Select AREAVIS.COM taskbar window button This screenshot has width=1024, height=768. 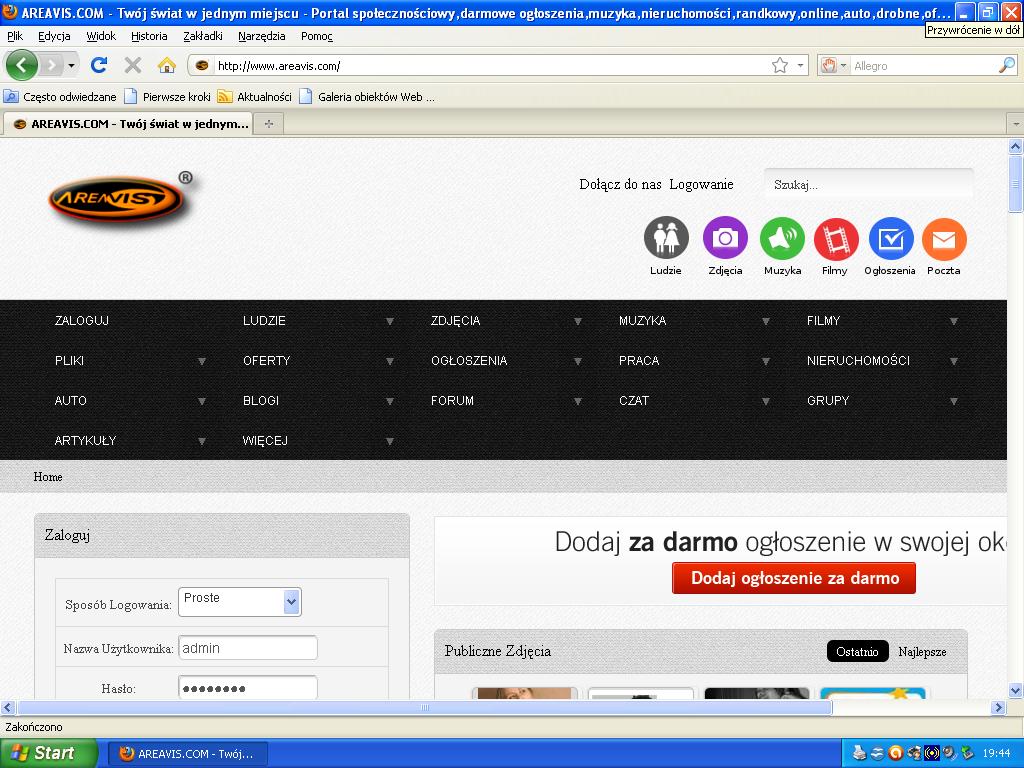click(x=188, y=754)
